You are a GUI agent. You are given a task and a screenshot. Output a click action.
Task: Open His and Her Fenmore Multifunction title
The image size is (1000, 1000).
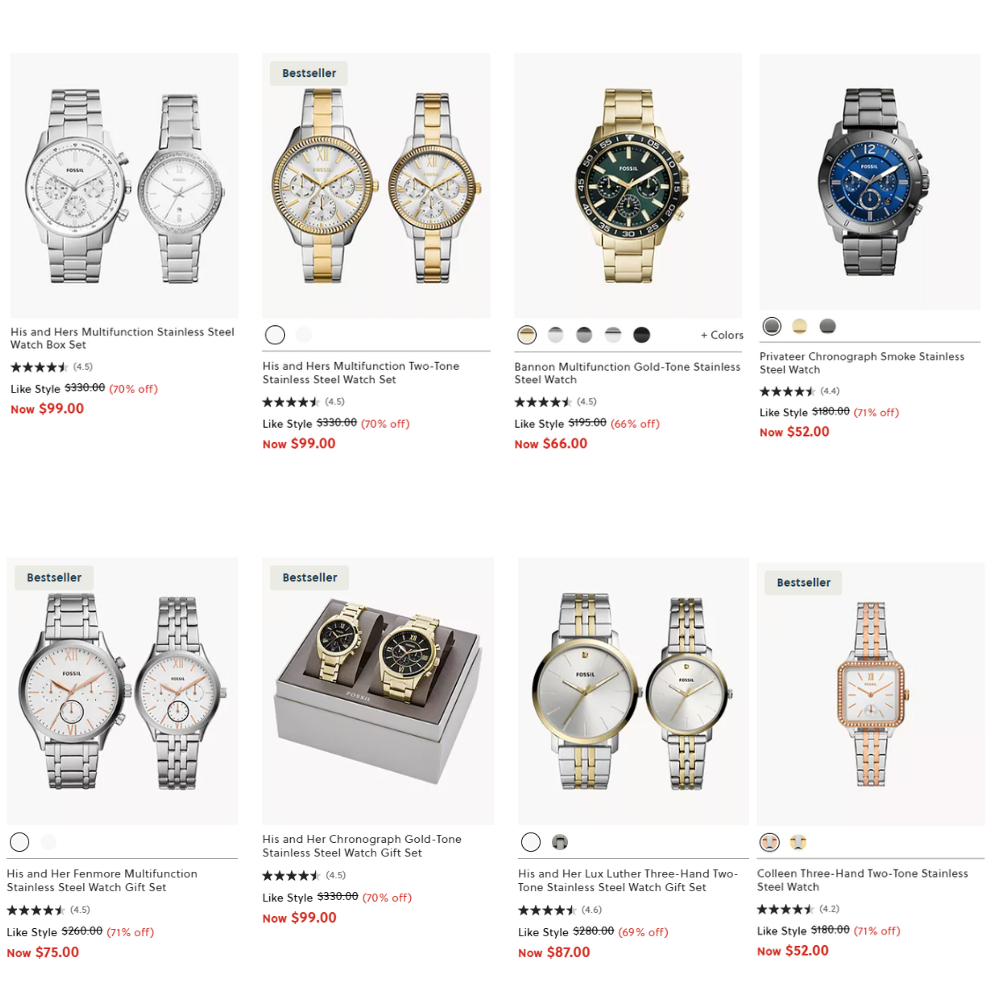tap(102, 881)
